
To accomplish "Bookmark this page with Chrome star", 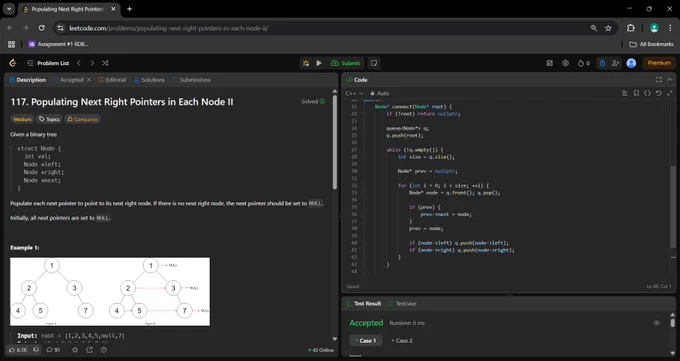I will point(608,28).
